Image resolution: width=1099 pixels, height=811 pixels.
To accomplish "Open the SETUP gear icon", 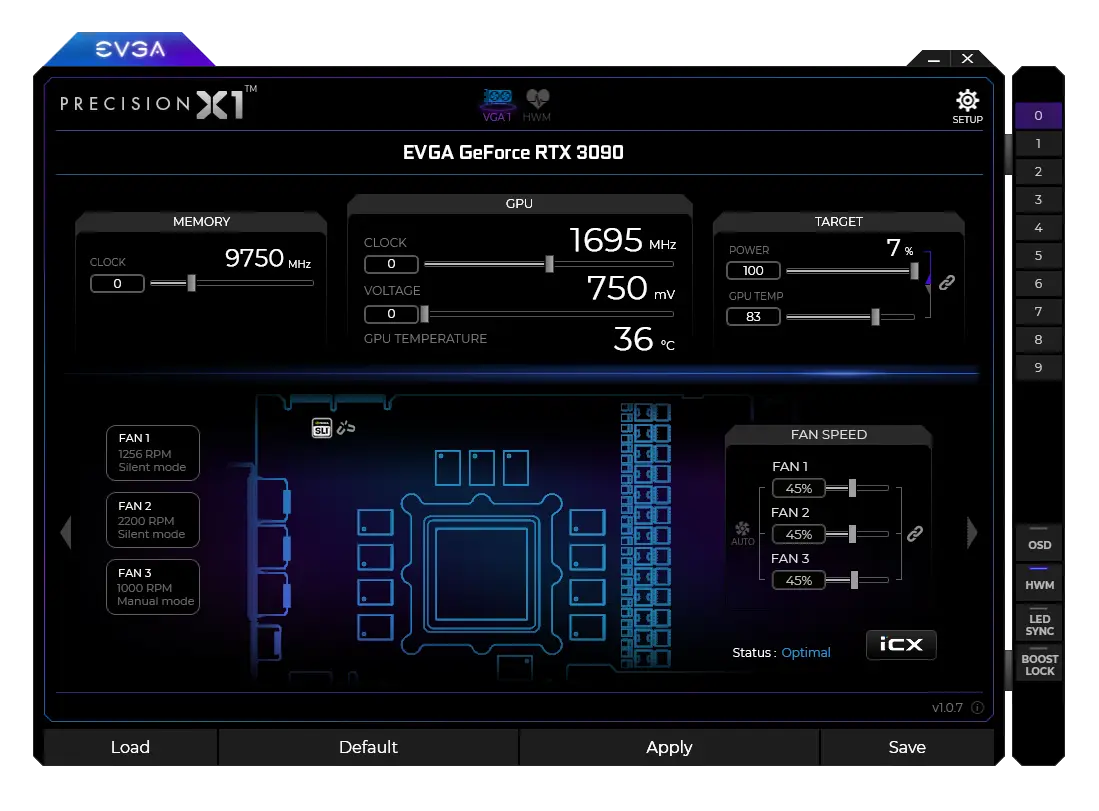I will coord(967,107).
